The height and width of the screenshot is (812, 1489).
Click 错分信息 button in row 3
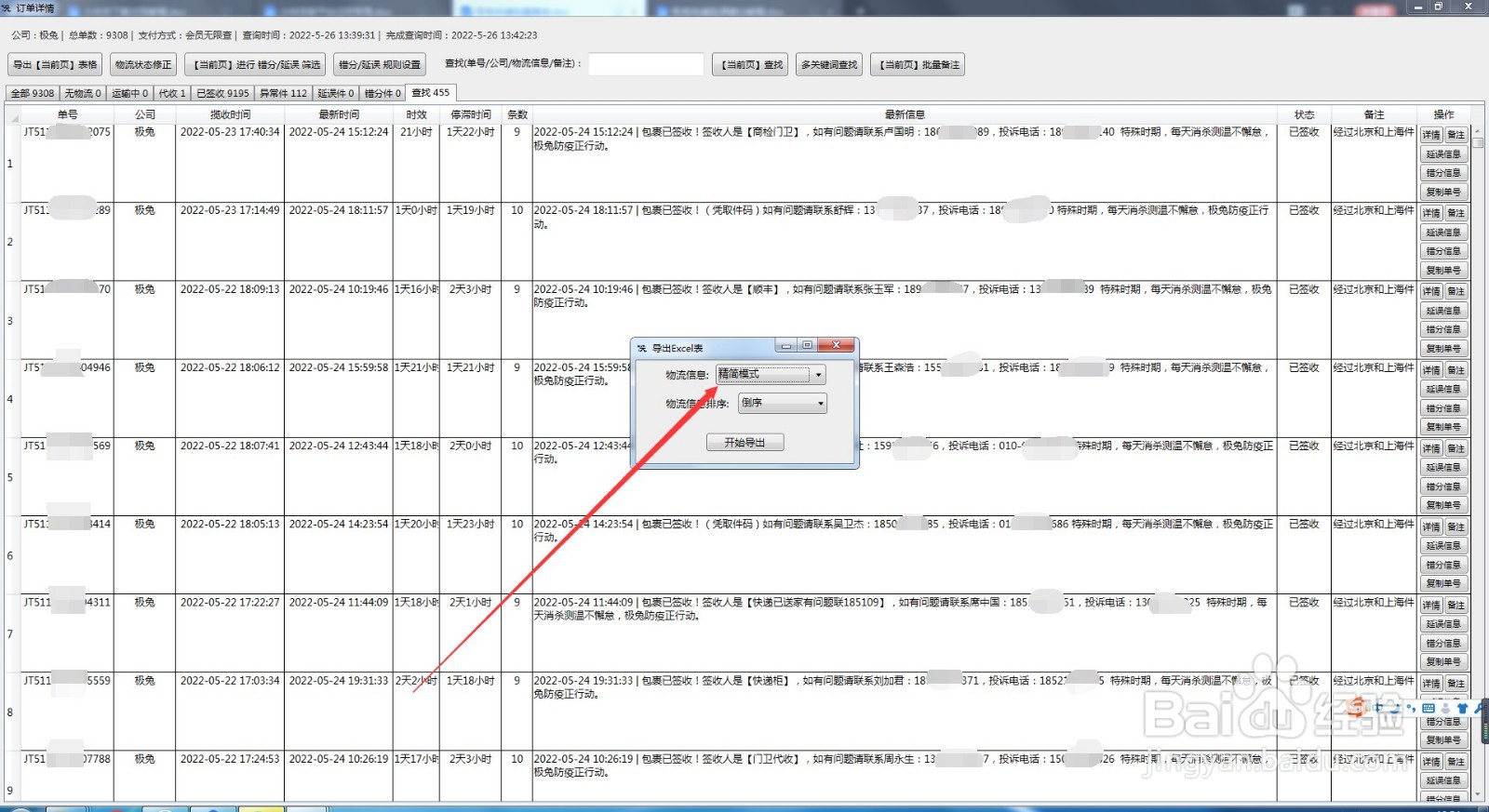pyautogui.click(x=1443, y=329)
